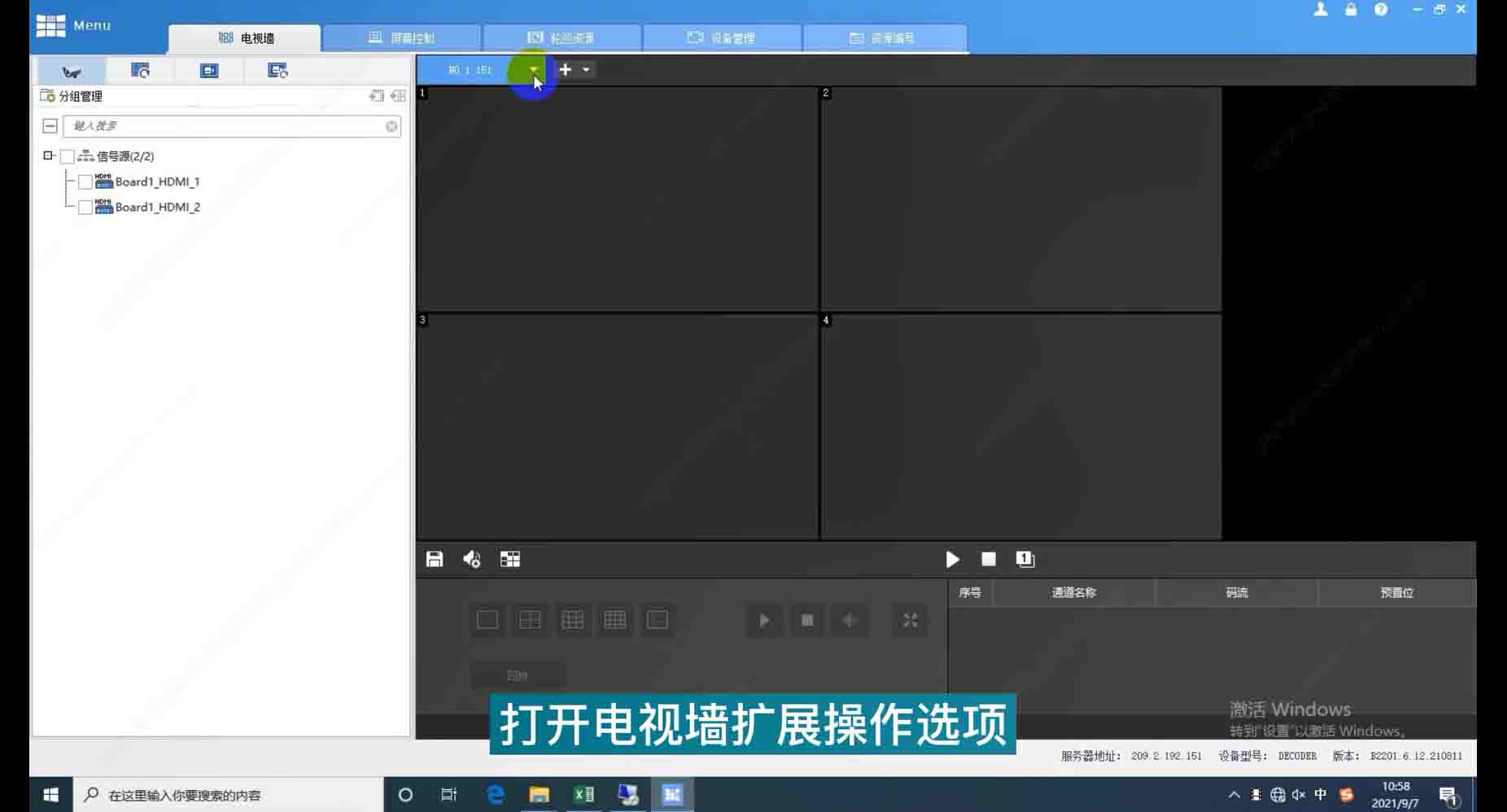The image size is (1507, 812).
Task: Open File Explorer from taskbar
Action: [539, 794]
